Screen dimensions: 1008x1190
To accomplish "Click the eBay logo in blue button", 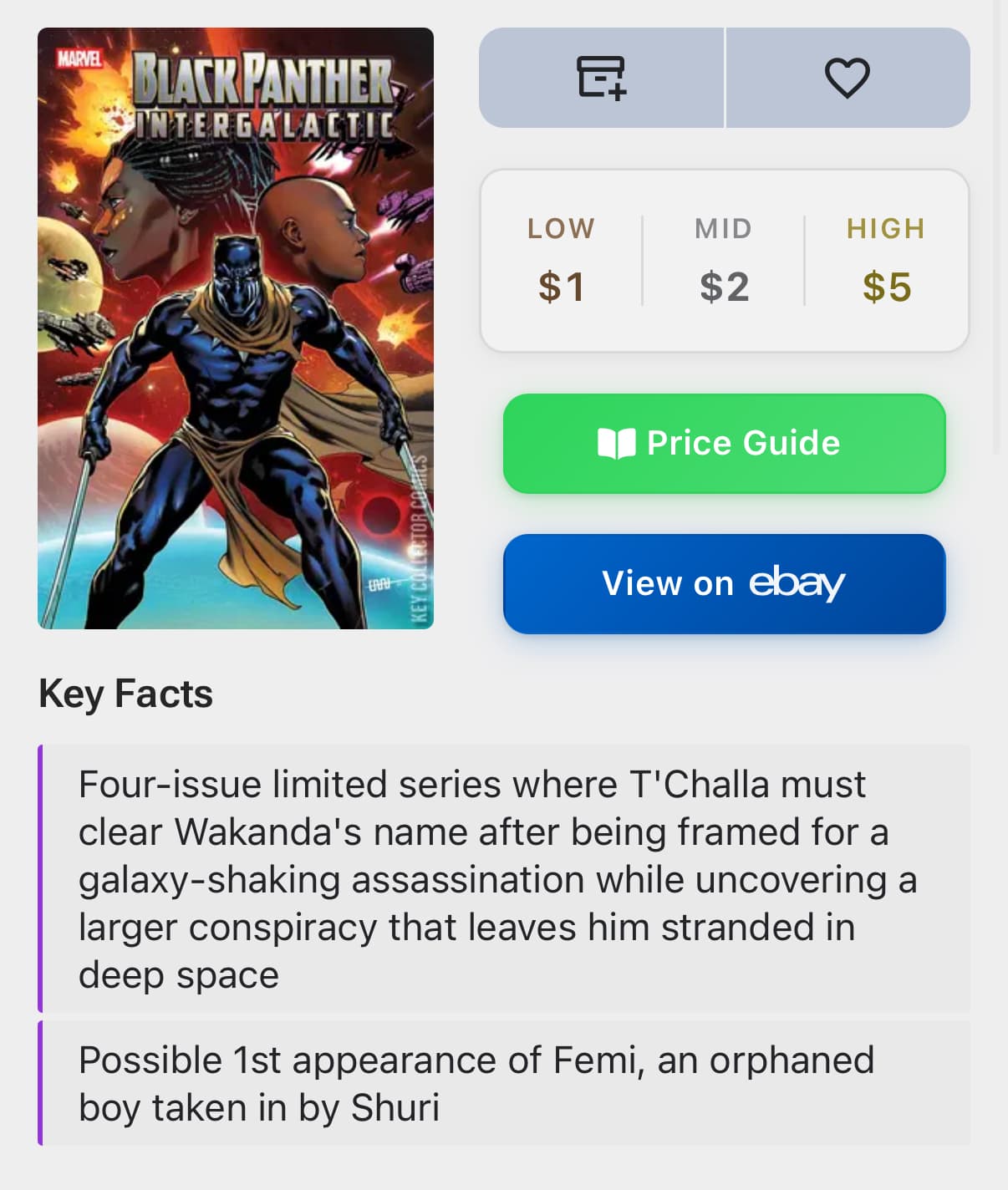I will tap(796, 582).
